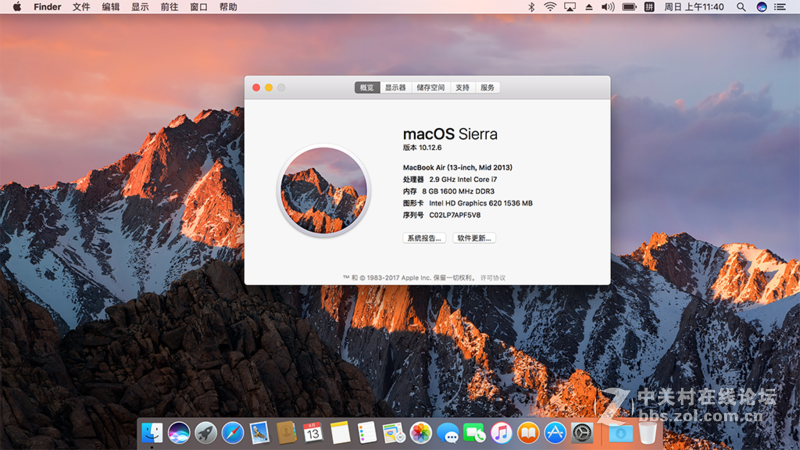Click the eject icon in menu bar

tap(589, 7)
